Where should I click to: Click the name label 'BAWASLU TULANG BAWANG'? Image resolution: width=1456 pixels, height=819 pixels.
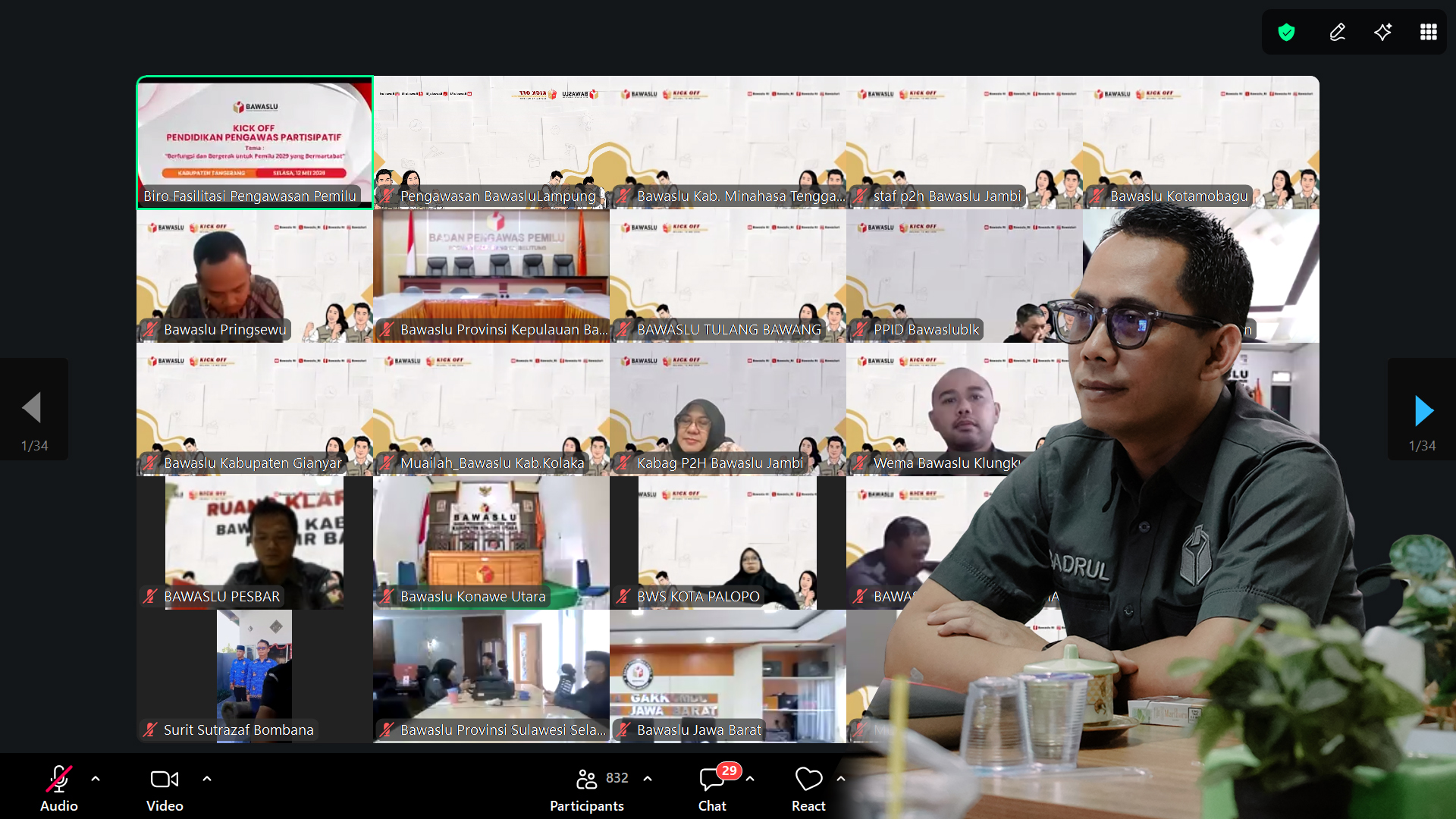coord(729,330)
